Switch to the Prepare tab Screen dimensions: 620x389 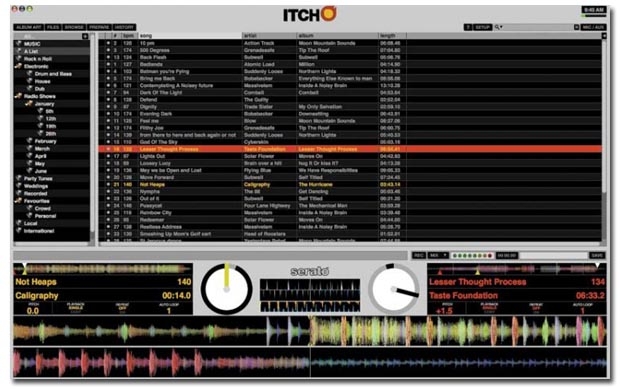[99, 27]
